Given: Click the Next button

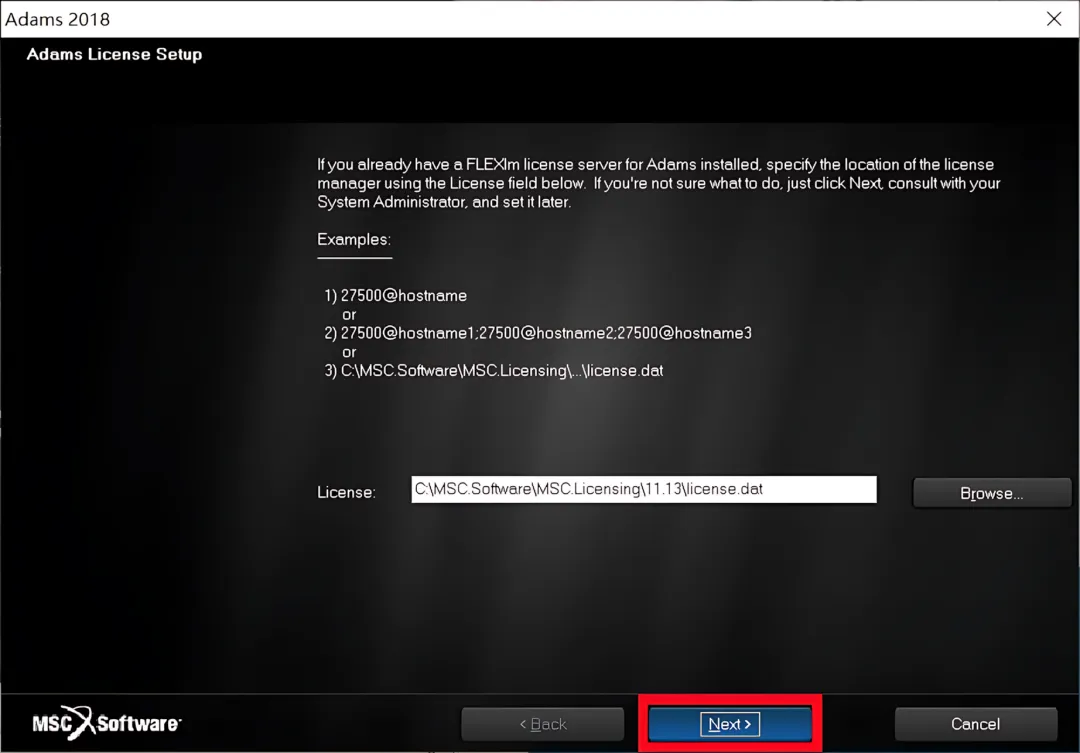Looking at the screenshot, I should [x=729, y=723].
